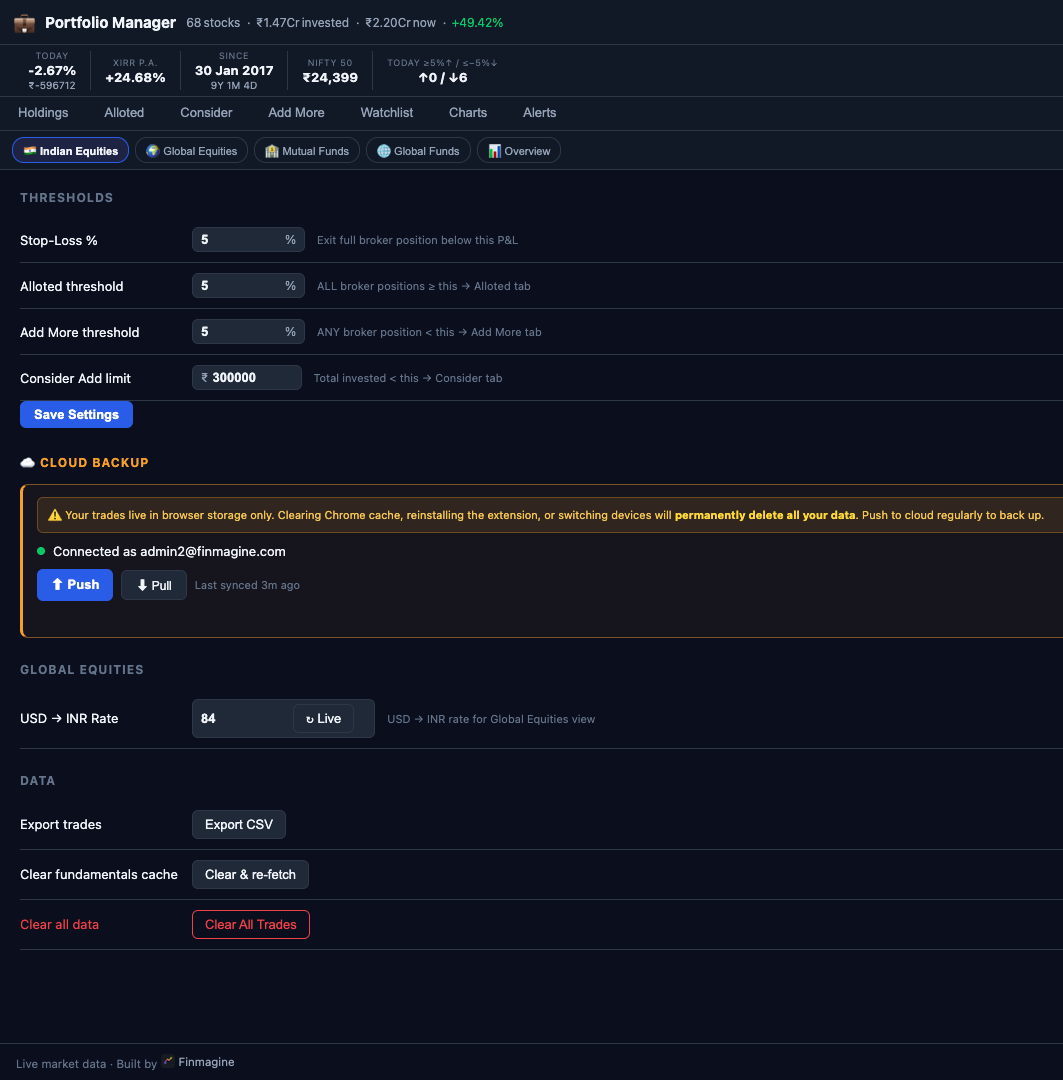Viewport: 1063px width, 1080px height.
Task: Click the Finmagine logo in the footer
Action: (168, 1062)
